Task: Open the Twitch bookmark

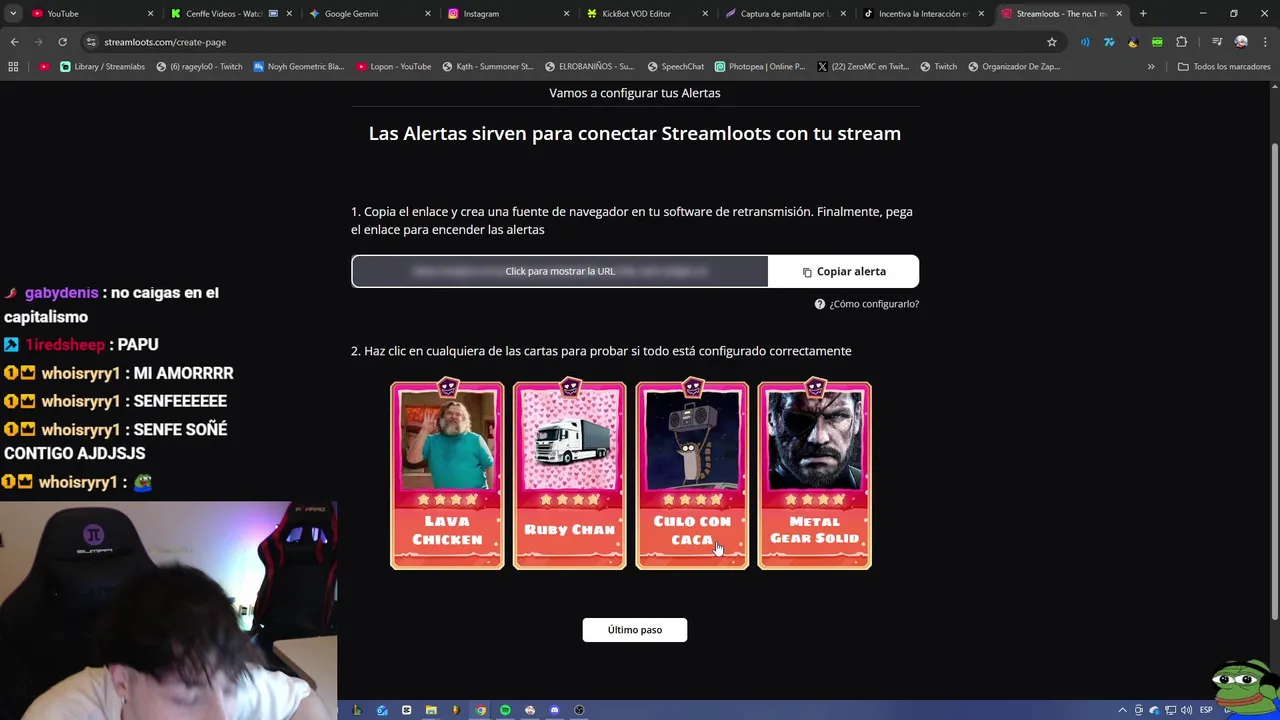Action: (x=937, y=67)
